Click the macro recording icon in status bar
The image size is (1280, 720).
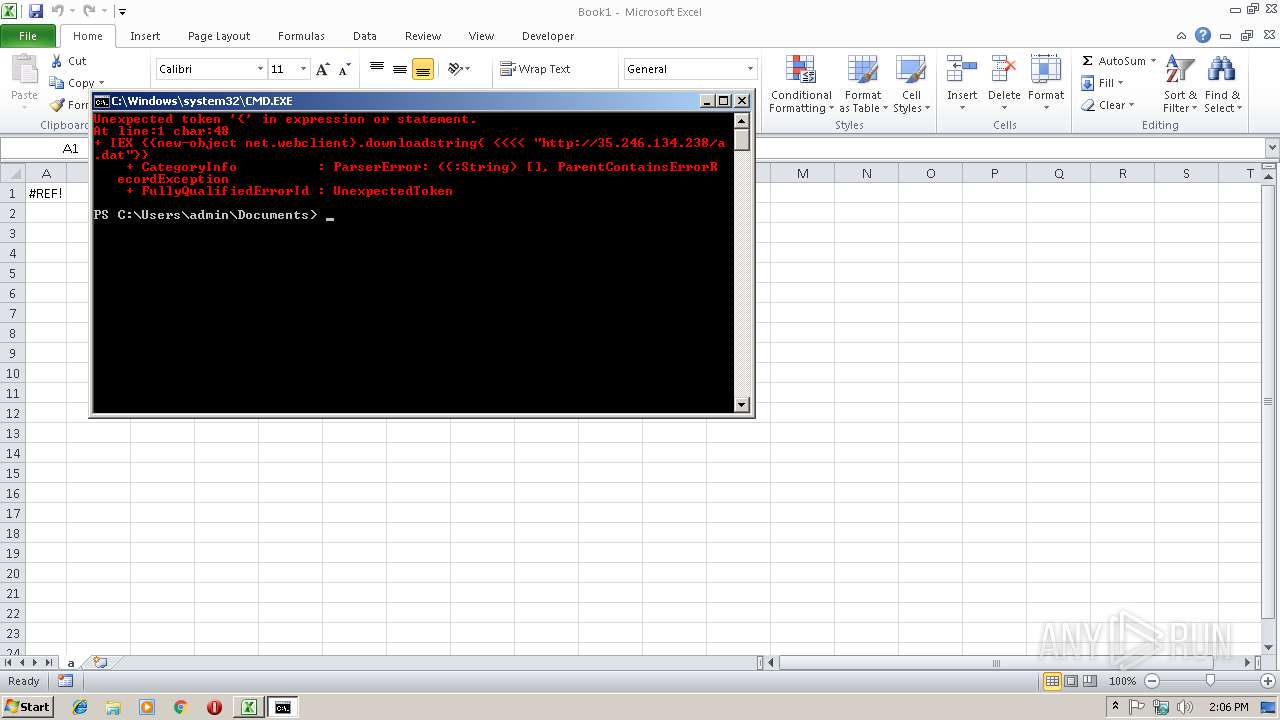[65, 681]
